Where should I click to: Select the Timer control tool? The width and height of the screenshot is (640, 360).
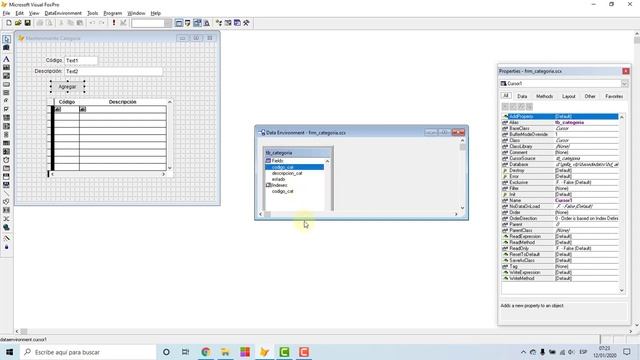pos(7,160)
